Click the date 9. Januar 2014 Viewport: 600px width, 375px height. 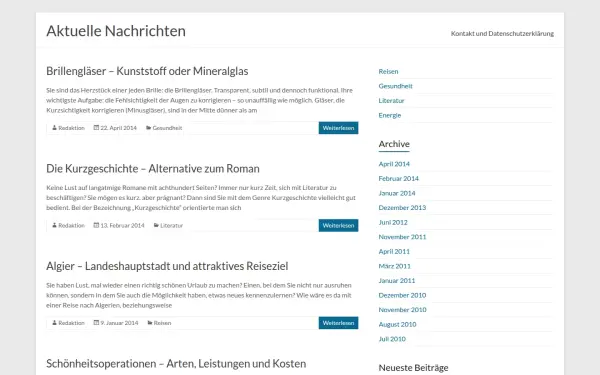click(x=119, y=323)
